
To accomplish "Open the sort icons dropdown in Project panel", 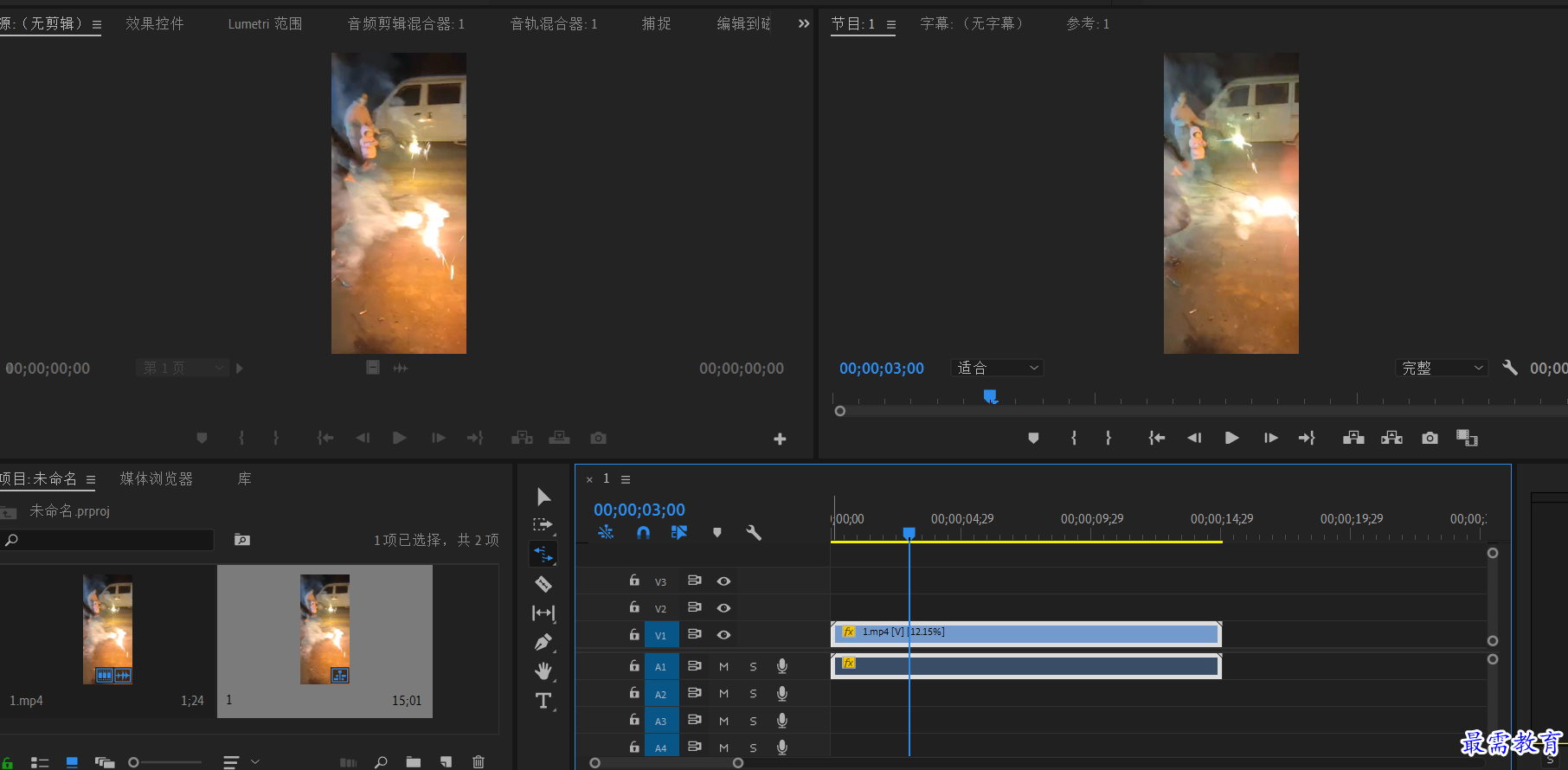I will click(241, 762).
